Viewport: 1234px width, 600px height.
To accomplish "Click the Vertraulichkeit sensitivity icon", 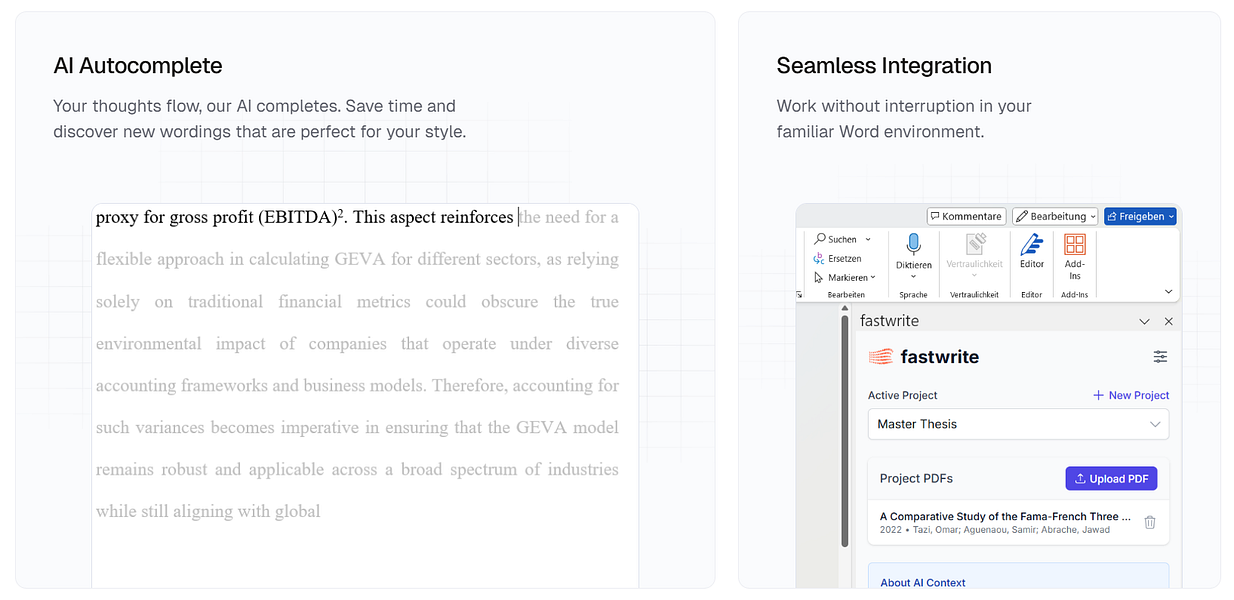I will (x=974, y=245).
